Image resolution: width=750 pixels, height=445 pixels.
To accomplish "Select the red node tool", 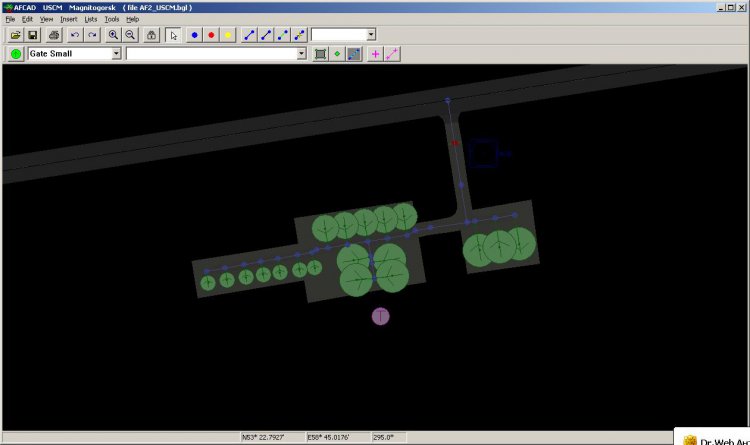I will pyautogui.click(x=211, y=35).
